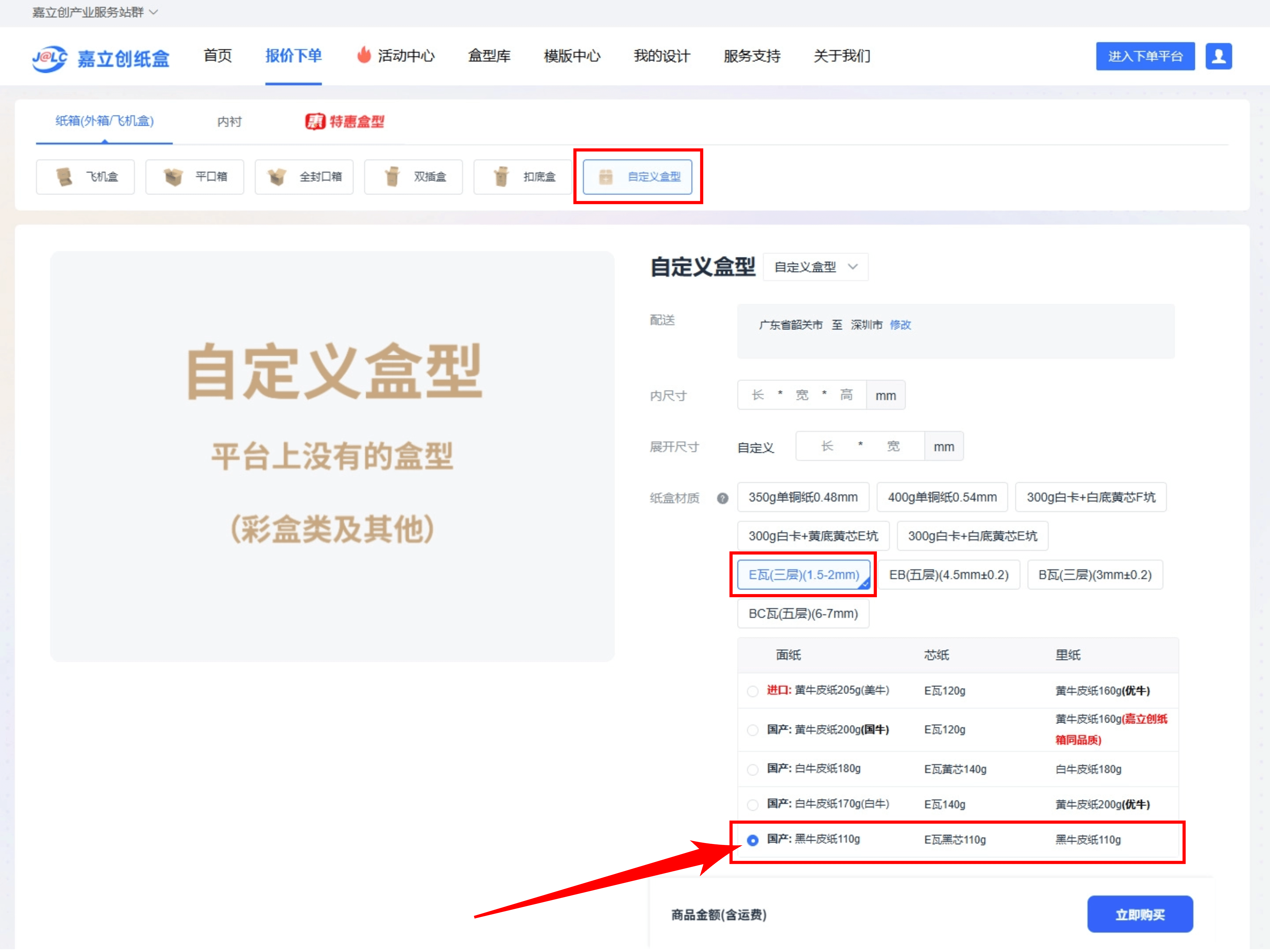Click the 扣底盒 box icon
This screenshot has width=1270, height=952.
tap(501, 177)
